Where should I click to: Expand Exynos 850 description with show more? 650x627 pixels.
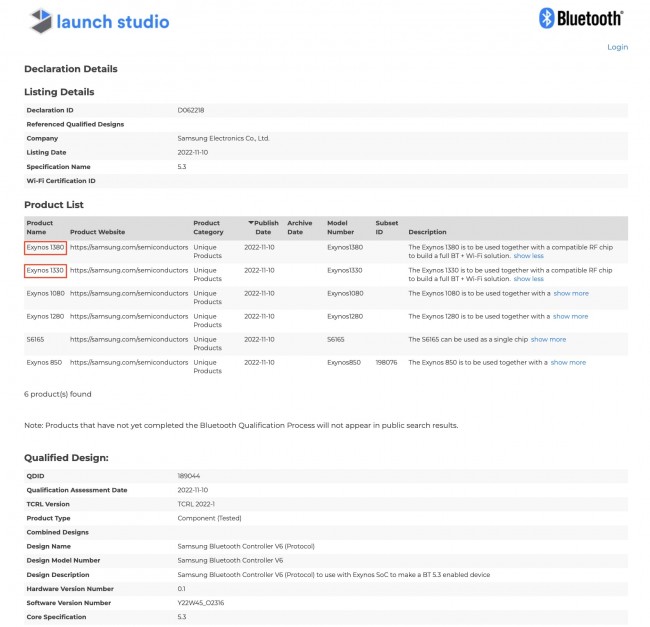point(568,362)
